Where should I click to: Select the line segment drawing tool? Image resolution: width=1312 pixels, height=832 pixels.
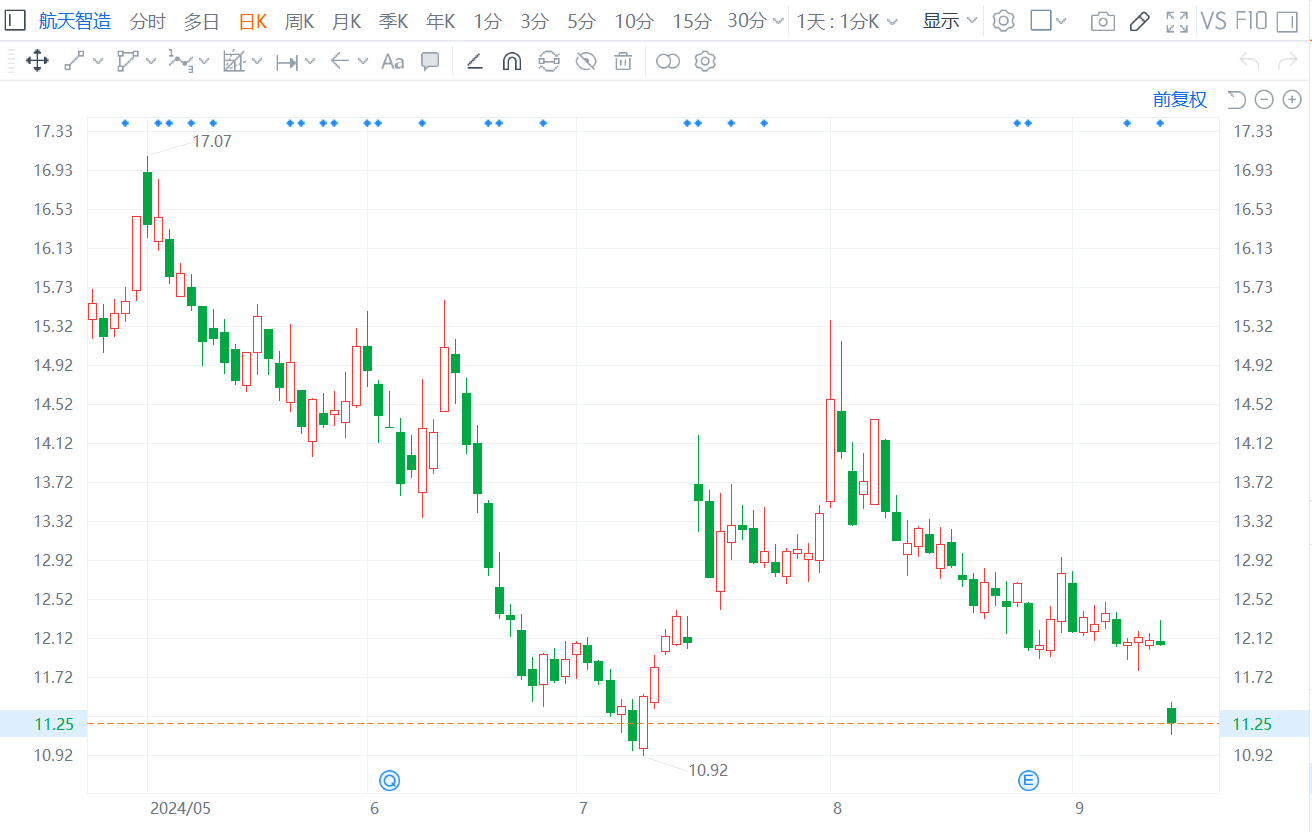point(75,62)
